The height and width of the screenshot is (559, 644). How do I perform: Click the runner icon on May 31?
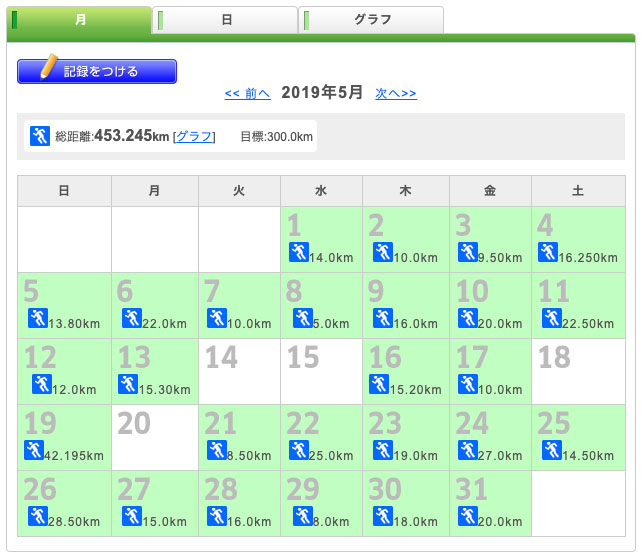(468, 516)
